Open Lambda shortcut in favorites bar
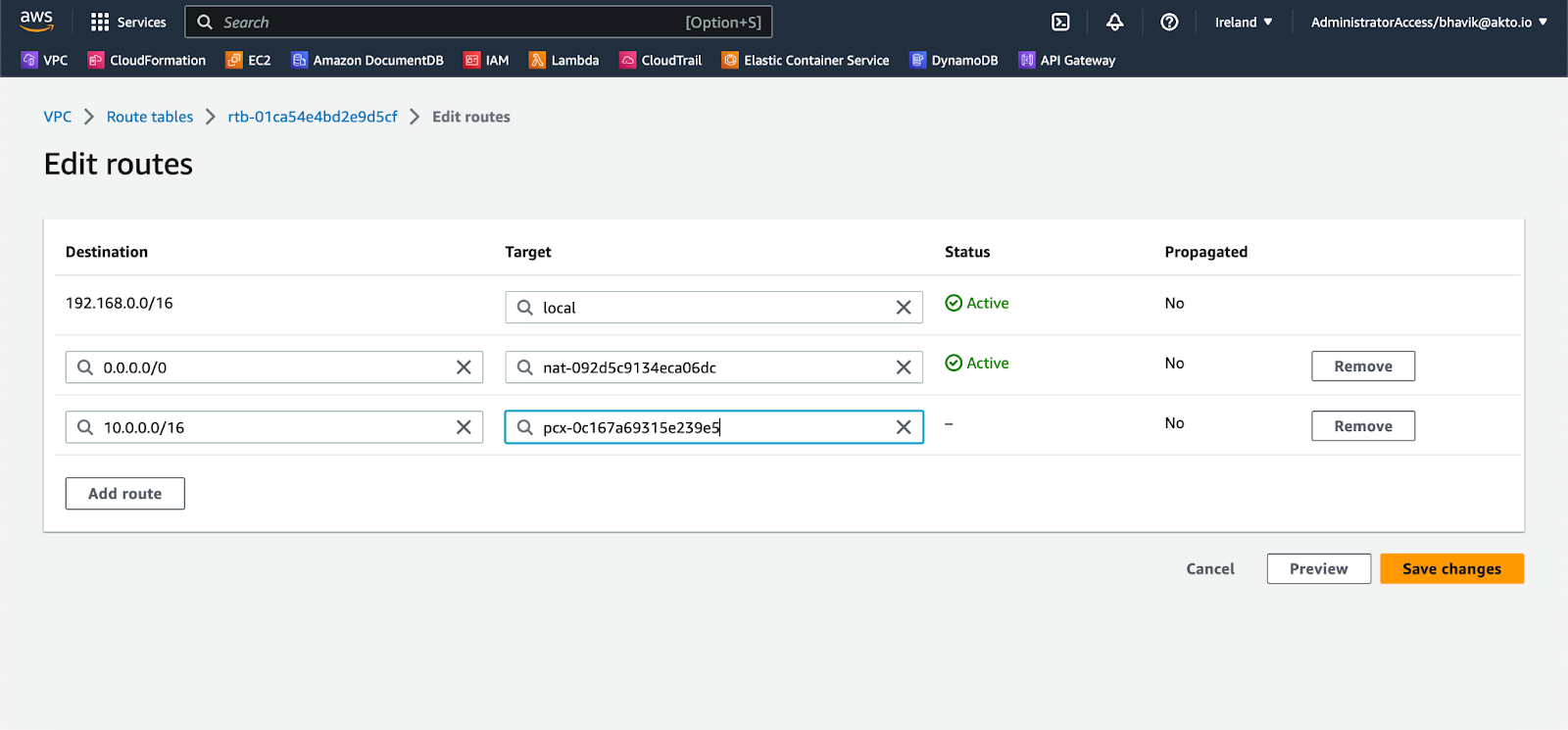 click(564, 60)
